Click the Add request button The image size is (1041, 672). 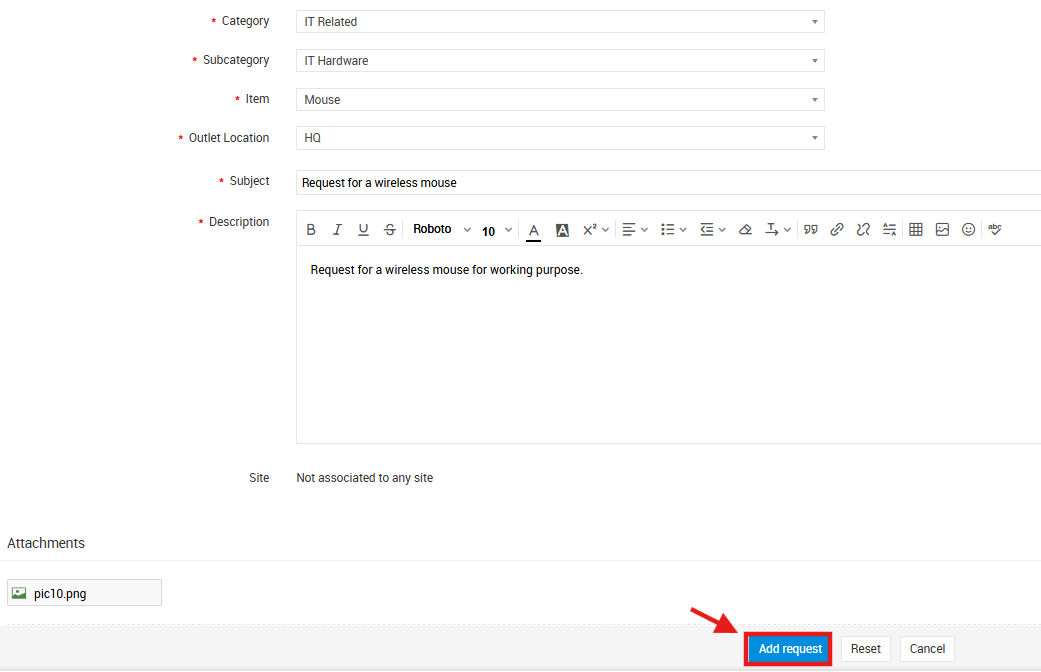coord(790,649)
